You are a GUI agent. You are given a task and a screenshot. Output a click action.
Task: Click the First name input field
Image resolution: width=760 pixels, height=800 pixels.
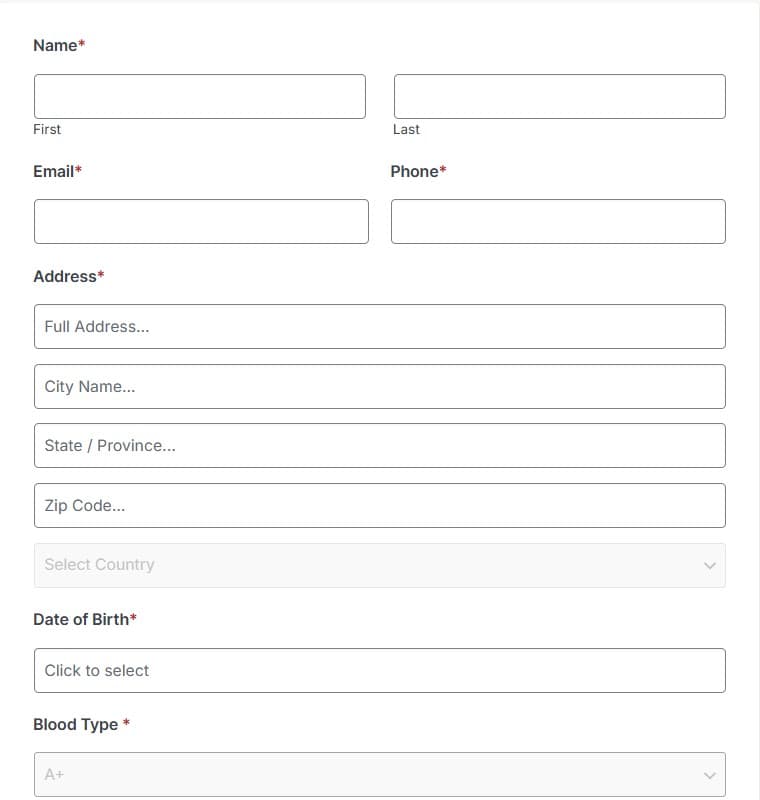(199, 96)
